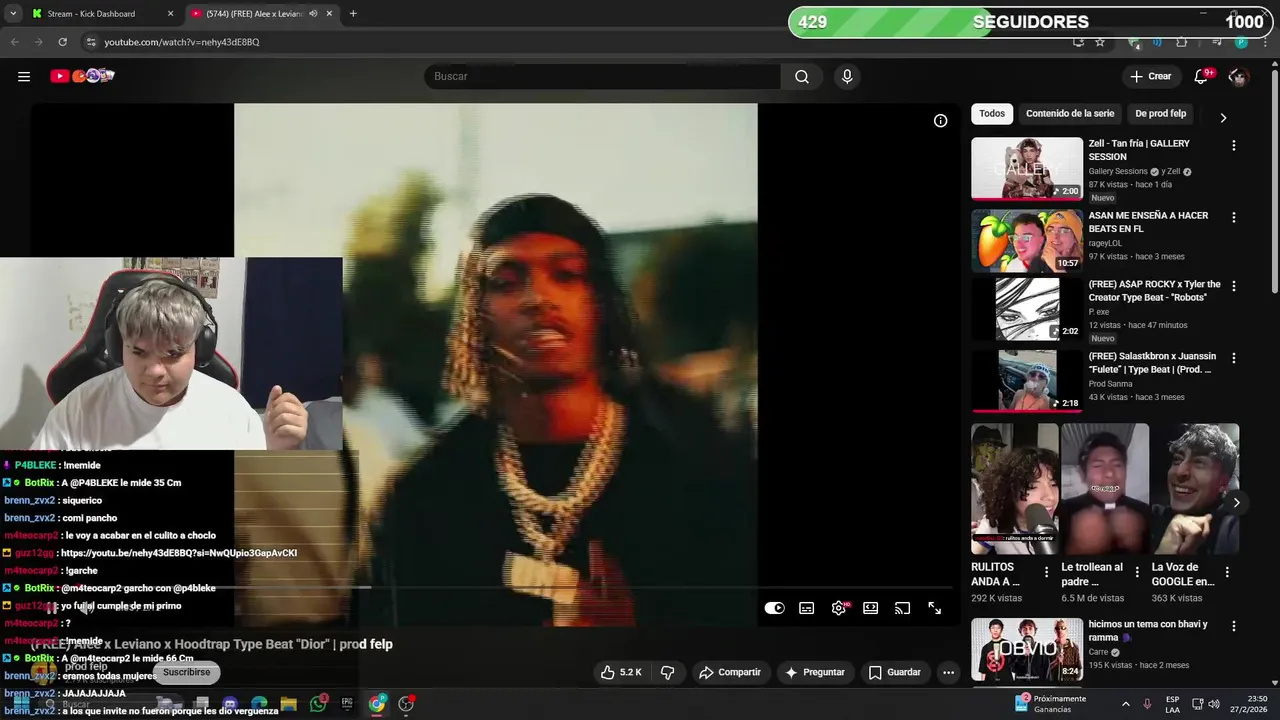
Task: Click the Crear button
Action: (x=1151, y=76)
